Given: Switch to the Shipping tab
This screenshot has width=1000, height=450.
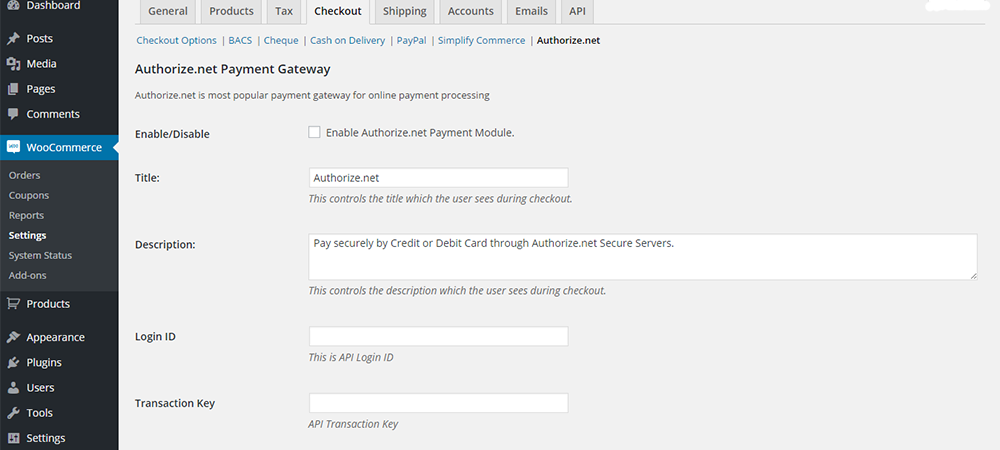Looking at the screenshot, I should [405, 12].
